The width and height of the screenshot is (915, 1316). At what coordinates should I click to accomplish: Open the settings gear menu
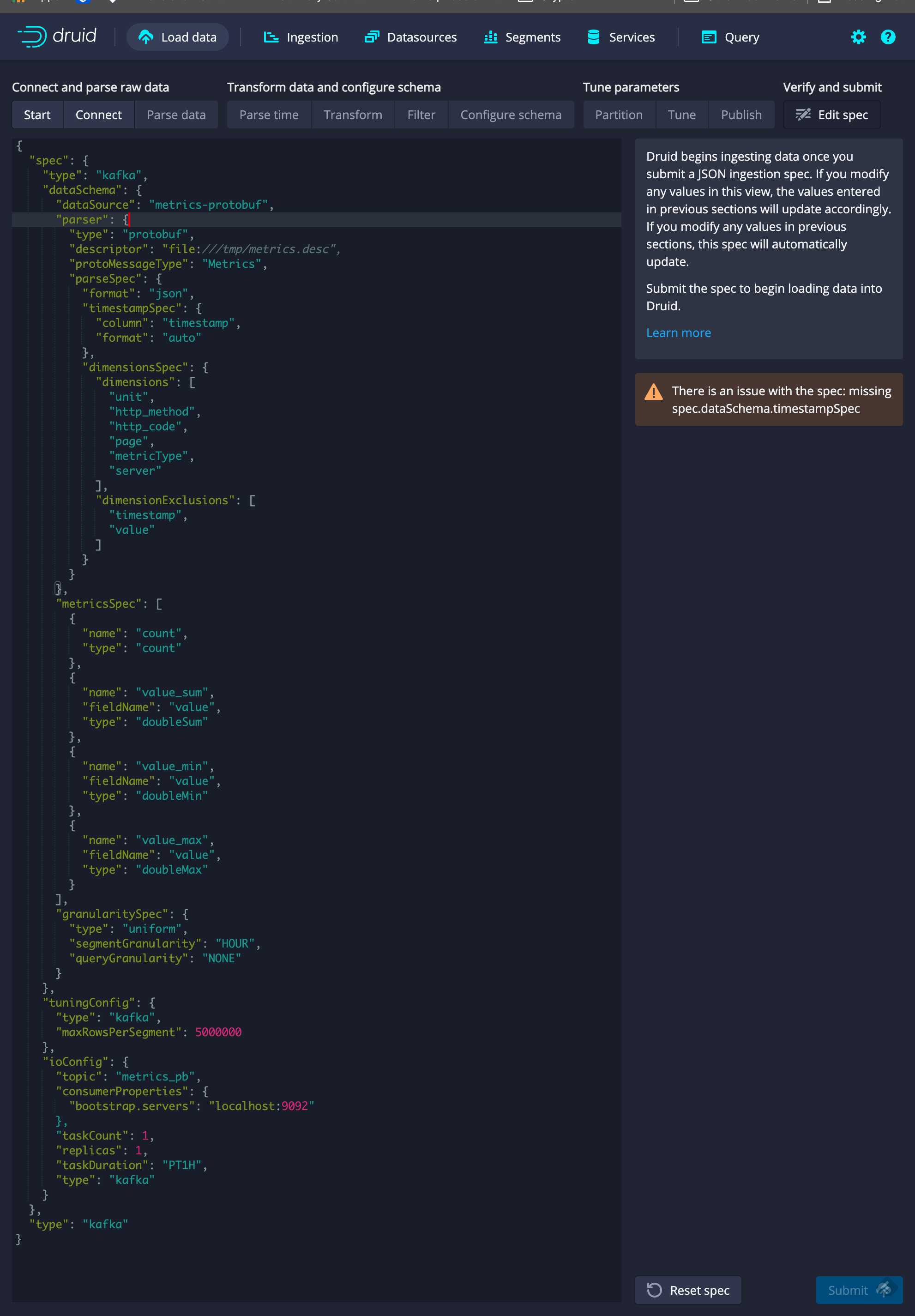(x=858, y=37)
